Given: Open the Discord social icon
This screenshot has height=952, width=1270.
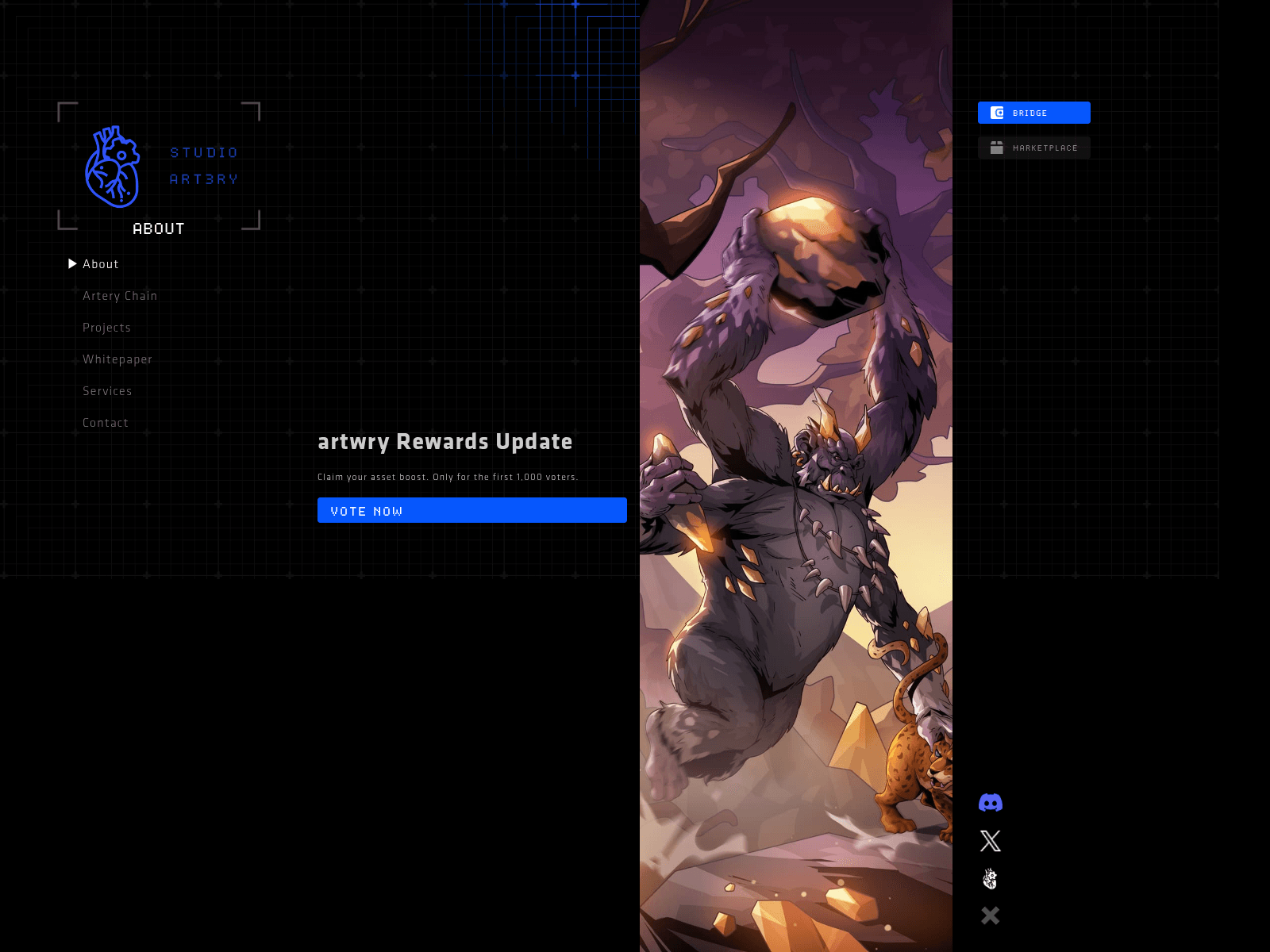Looking at the screenshot, I should (x=991, y=803).
